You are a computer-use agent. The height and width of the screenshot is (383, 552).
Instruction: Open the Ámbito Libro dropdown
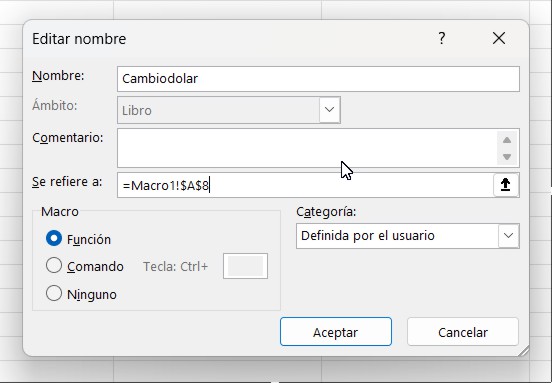(x=229, y=110)
